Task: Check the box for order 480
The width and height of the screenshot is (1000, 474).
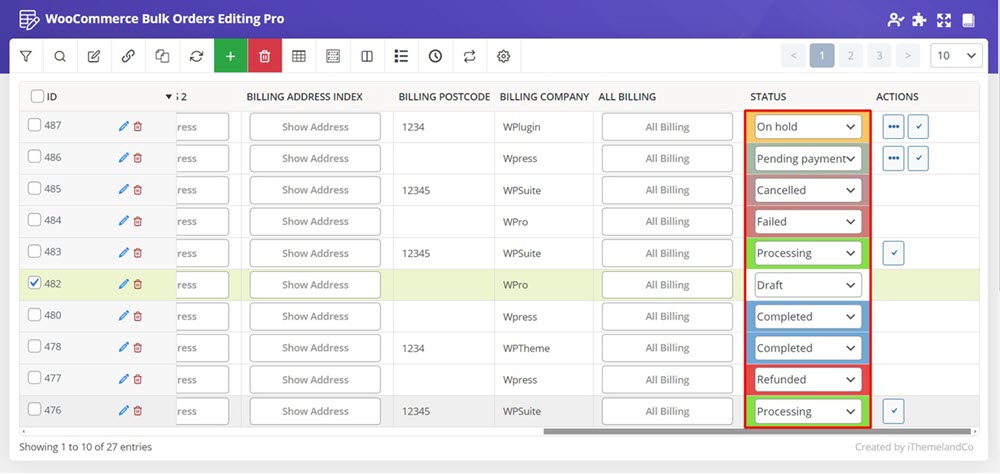Action: click(x=34, y=315)
